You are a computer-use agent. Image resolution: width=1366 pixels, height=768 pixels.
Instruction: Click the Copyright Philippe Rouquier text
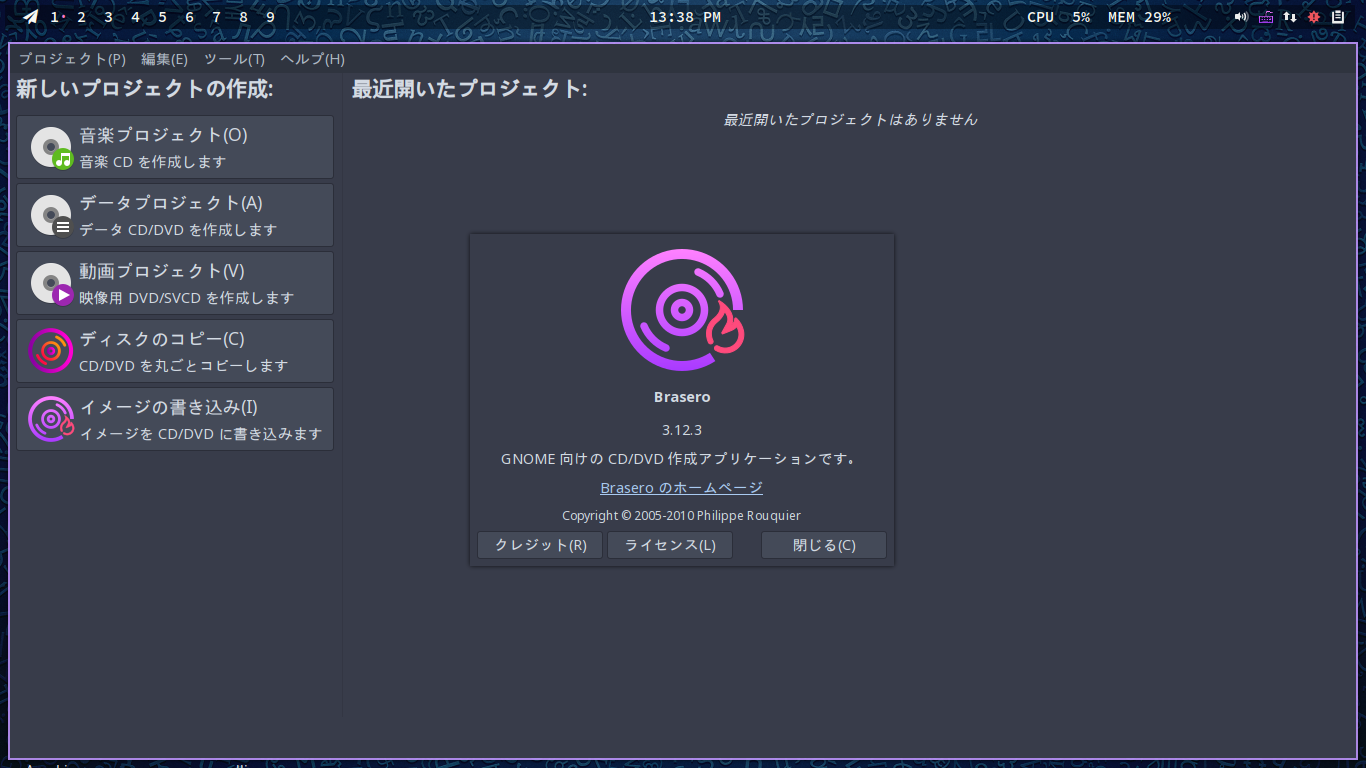click(681, 516)
